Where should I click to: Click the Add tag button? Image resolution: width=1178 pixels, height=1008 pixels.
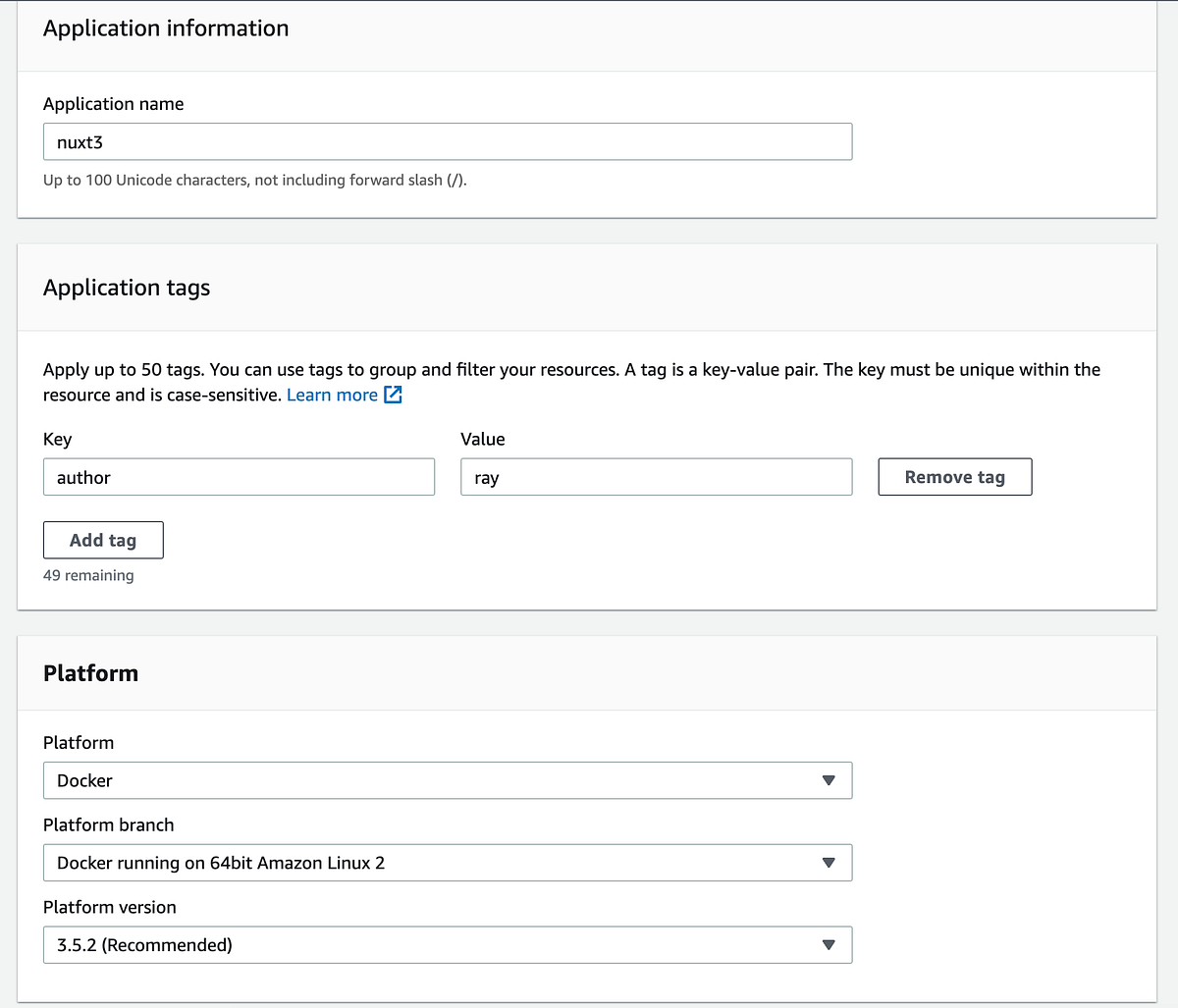click(102, 540)
